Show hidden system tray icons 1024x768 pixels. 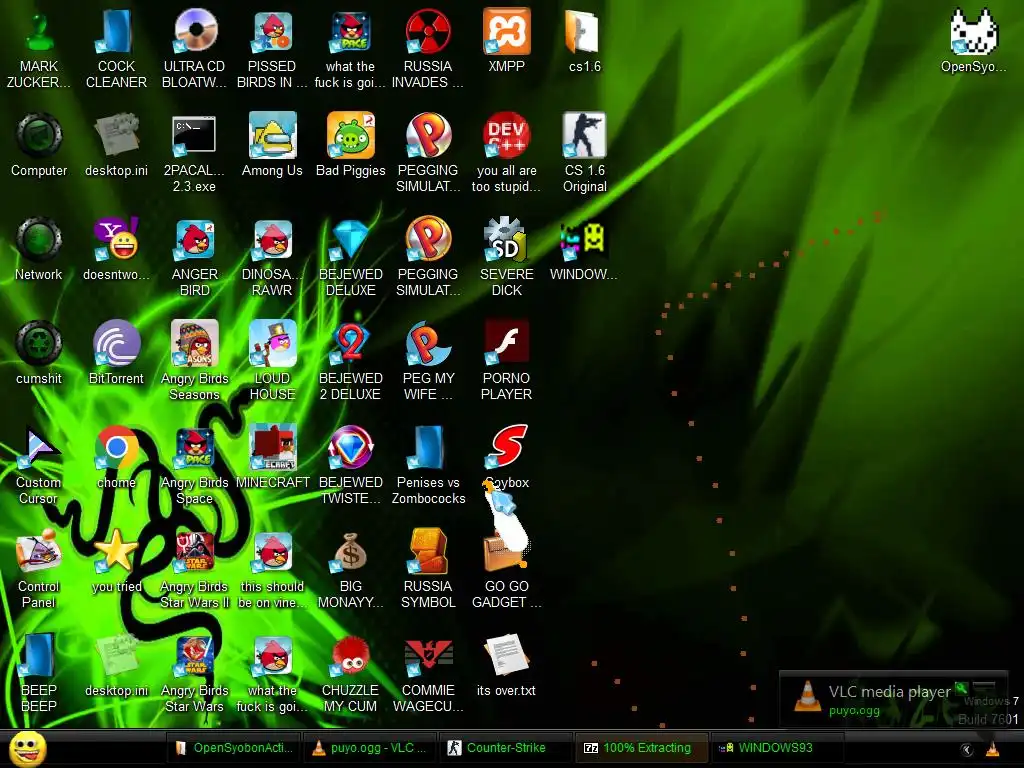pos(967,750)
